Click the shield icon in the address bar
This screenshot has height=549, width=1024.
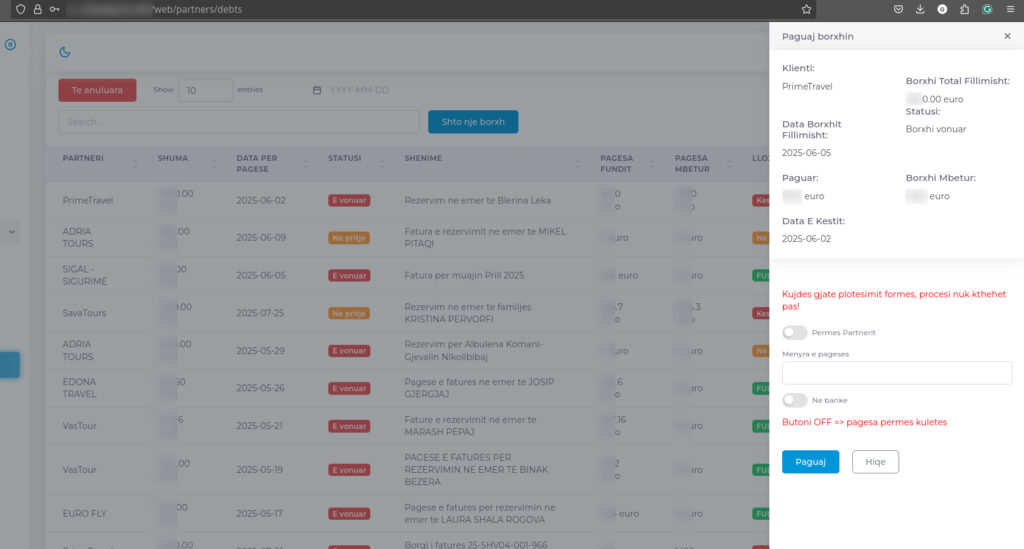pyautogui.click(x=20, y=9)
